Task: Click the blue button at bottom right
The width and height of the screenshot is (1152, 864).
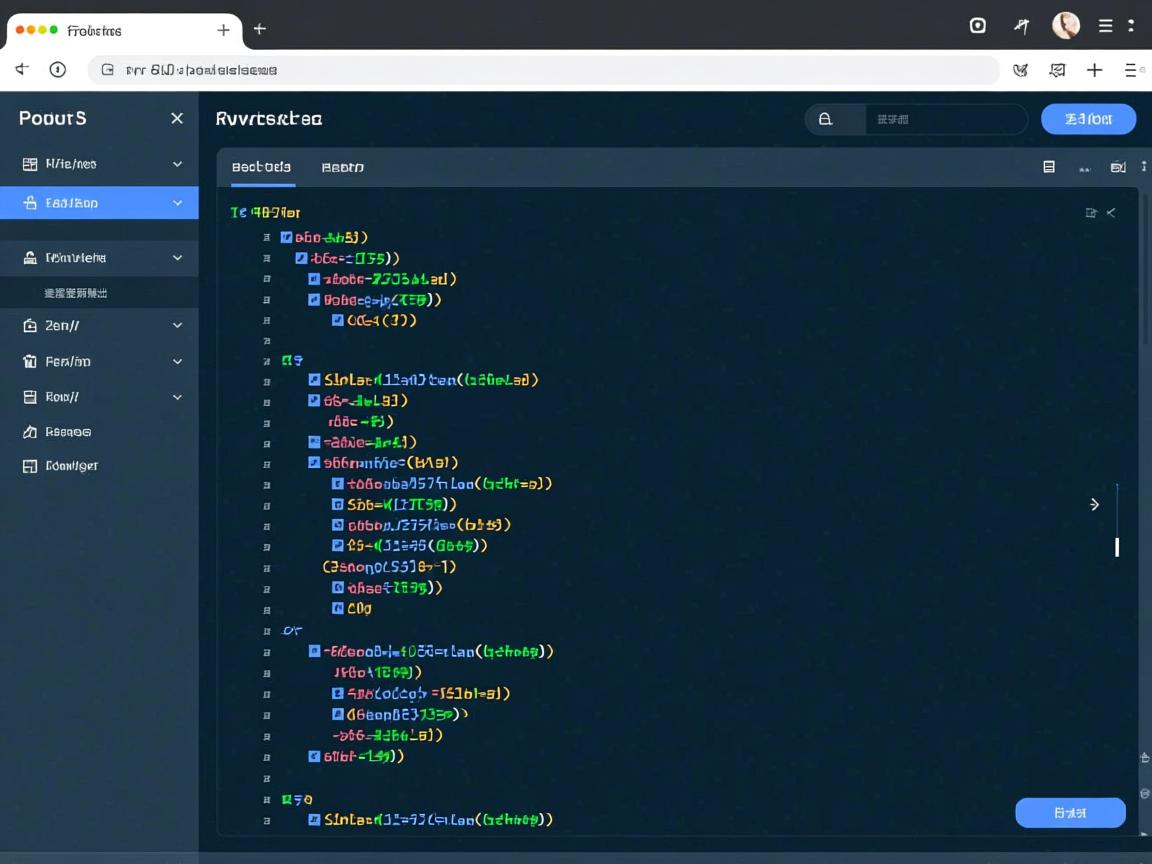Action: 1070,813
